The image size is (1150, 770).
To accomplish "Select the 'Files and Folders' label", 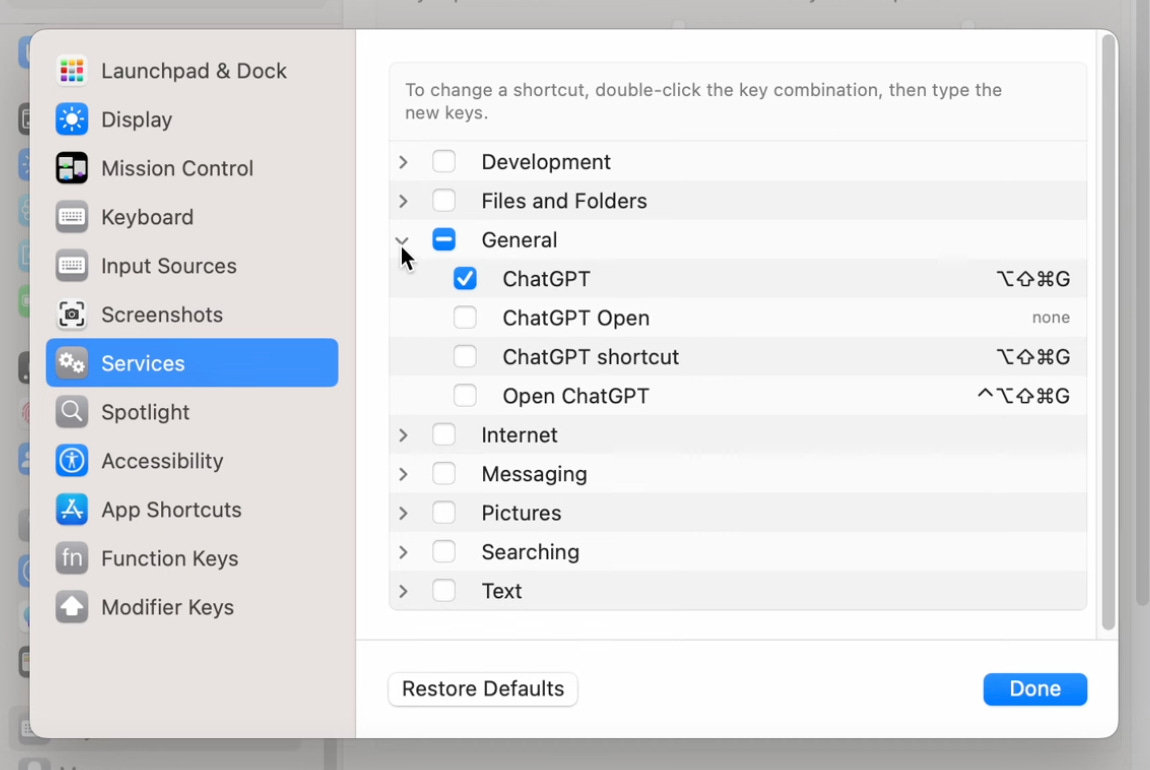I will (564, 201).
